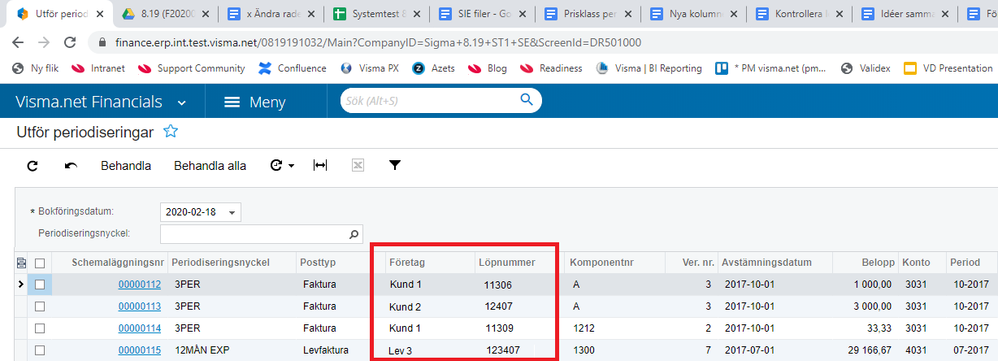Close the 8.19 Google Drive tab
Image resolution: width=998 pixels, height=361 pixels.
(206, 13)
